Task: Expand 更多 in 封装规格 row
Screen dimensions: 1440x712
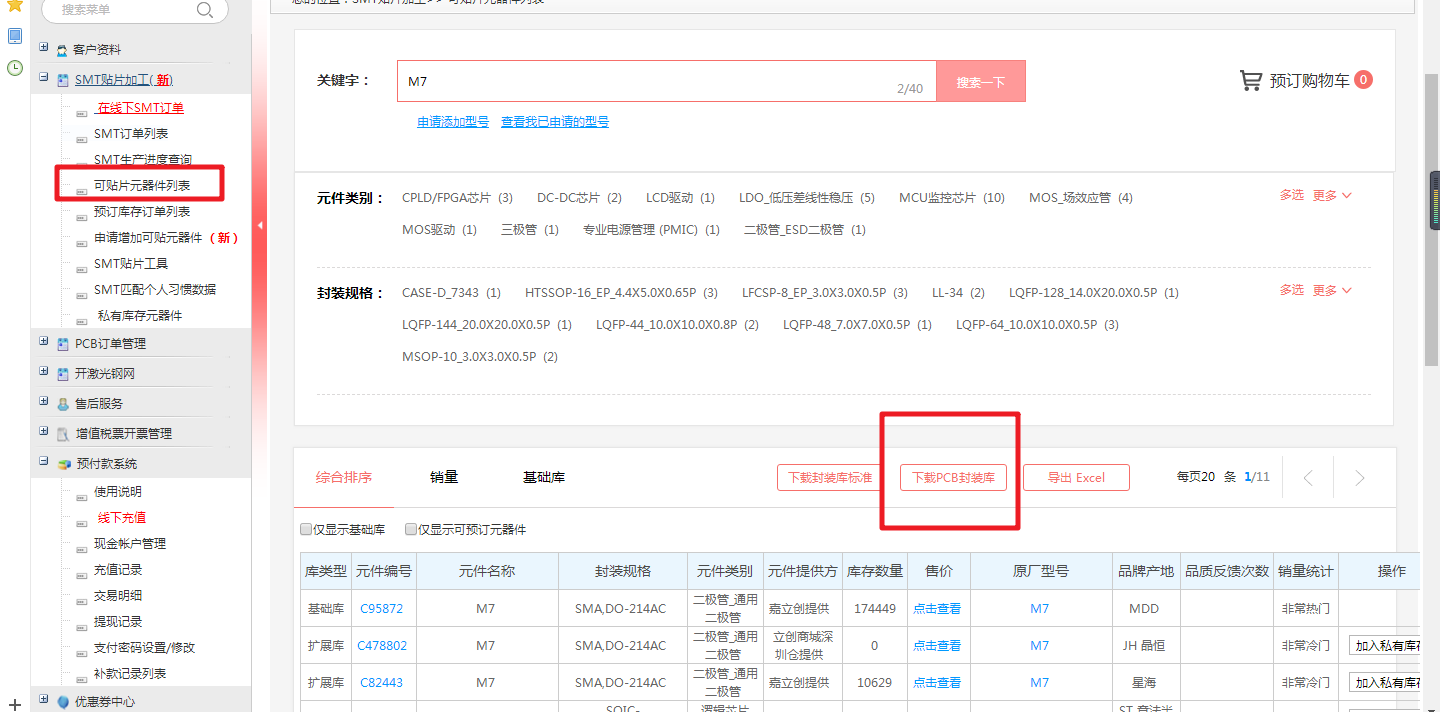Action: point(1332,290)
